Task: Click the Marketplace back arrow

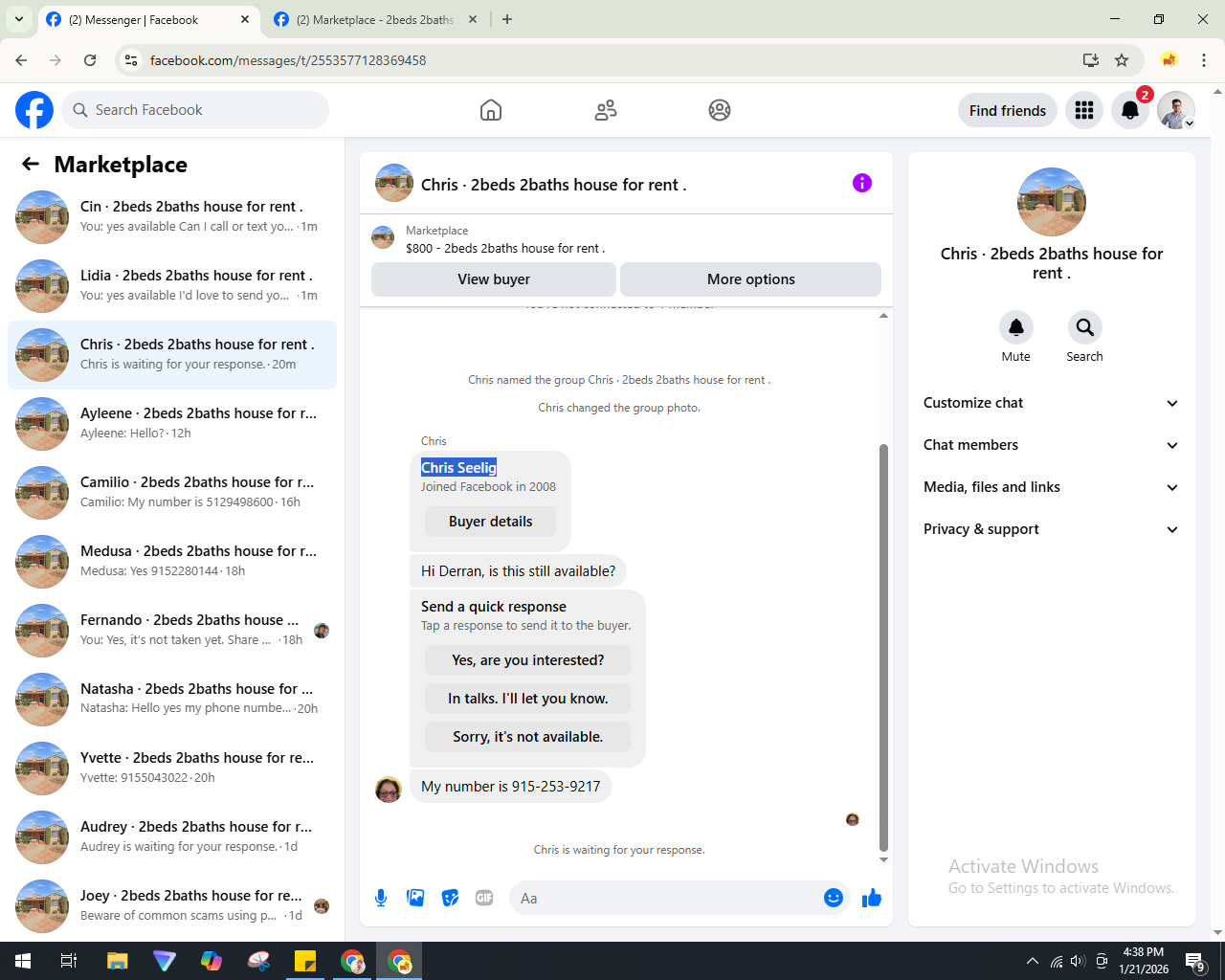Action: [x=31, y=164]
